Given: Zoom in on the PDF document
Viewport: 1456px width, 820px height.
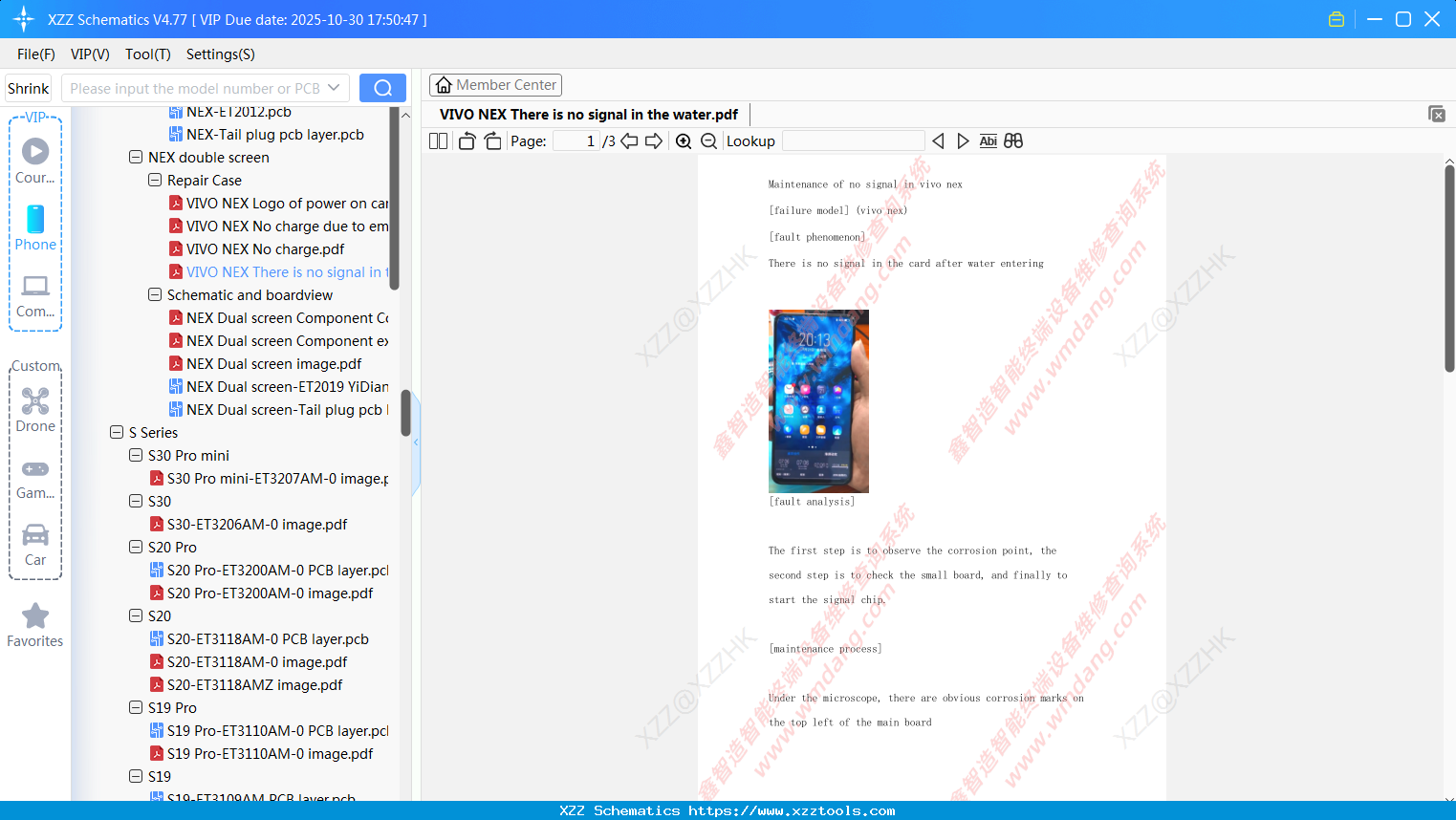Looking at the screenshot, I should [684, 141].
